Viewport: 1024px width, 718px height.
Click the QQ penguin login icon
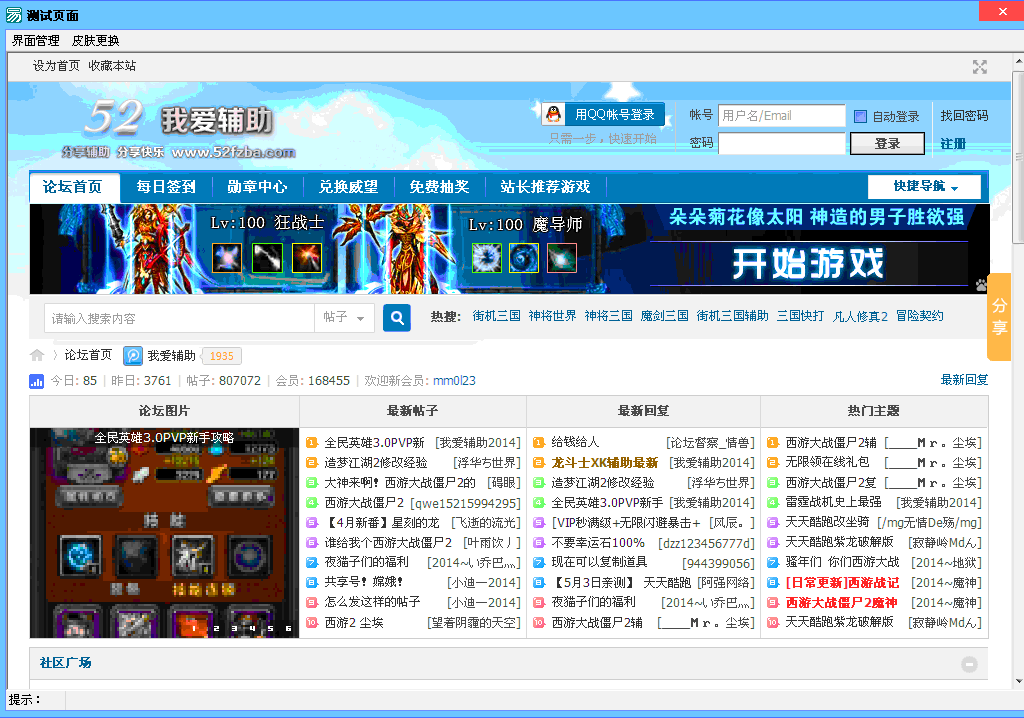click(x=554, y=114)
